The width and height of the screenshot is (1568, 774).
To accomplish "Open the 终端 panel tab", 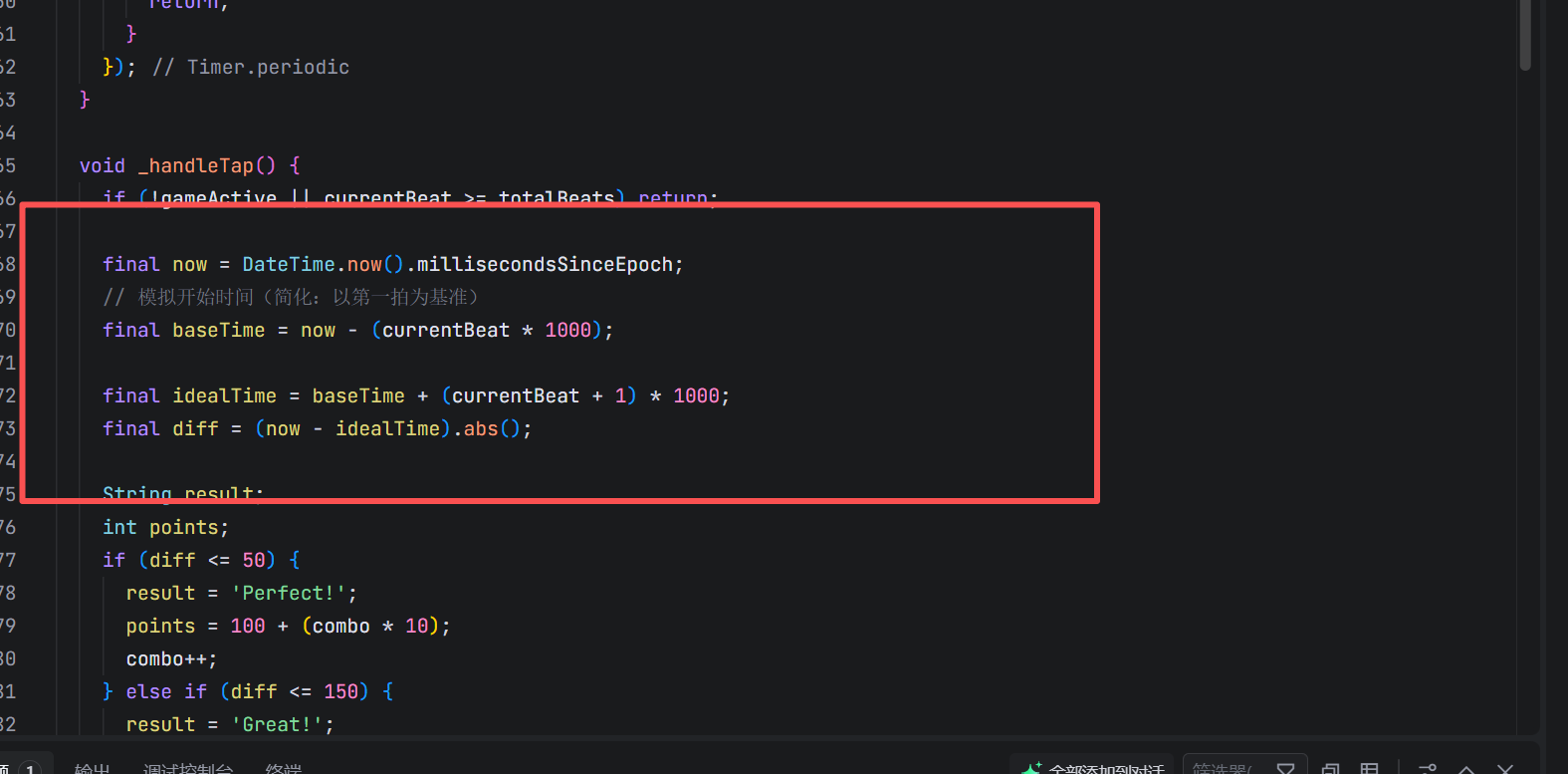I will [284, 769].
